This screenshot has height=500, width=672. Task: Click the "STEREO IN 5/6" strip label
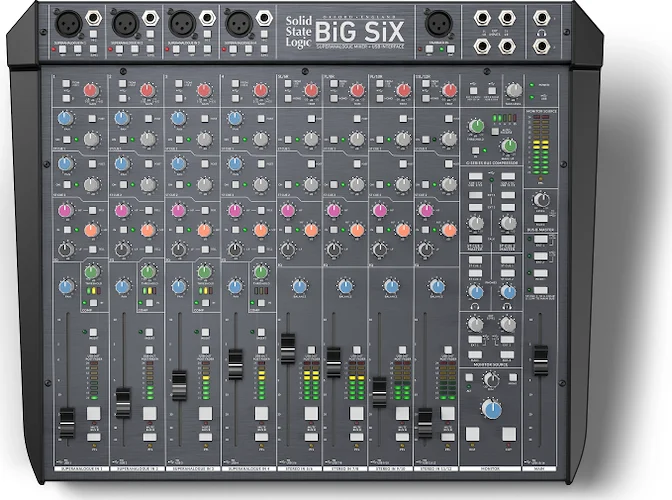[x=299, y=469]
